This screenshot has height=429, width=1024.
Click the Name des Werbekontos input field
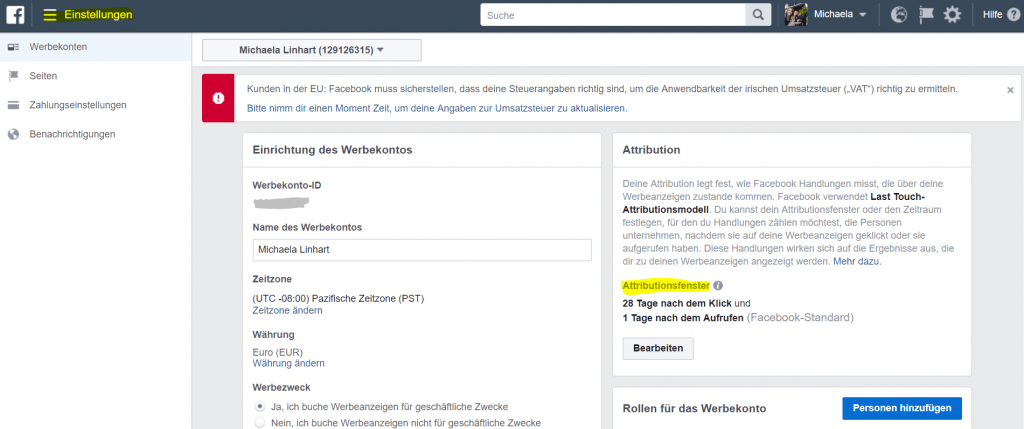pos(422,249)
